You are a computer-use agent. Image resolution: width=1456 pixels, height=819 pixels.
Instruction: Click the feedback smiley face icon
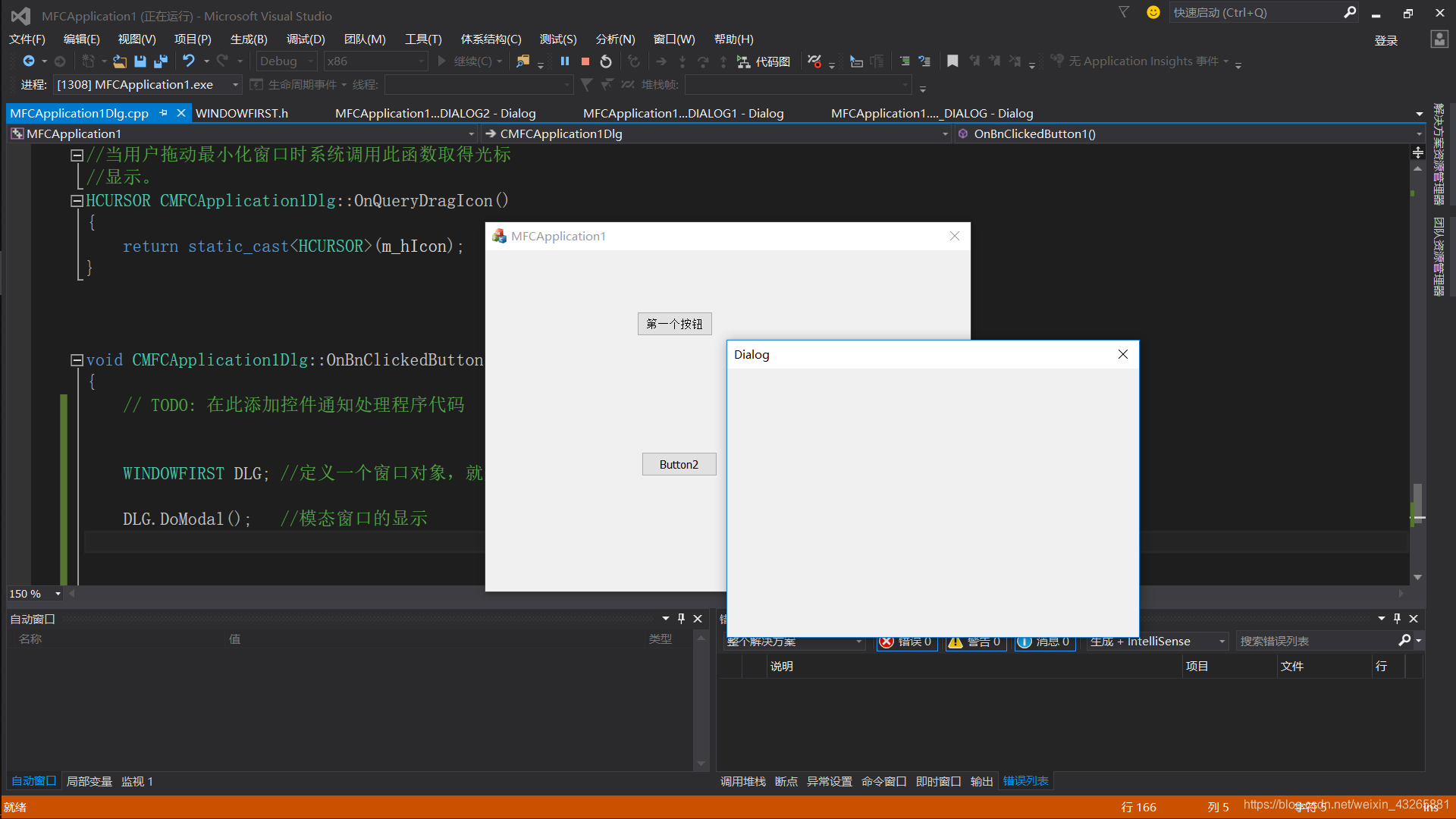tap(1153, 12)
